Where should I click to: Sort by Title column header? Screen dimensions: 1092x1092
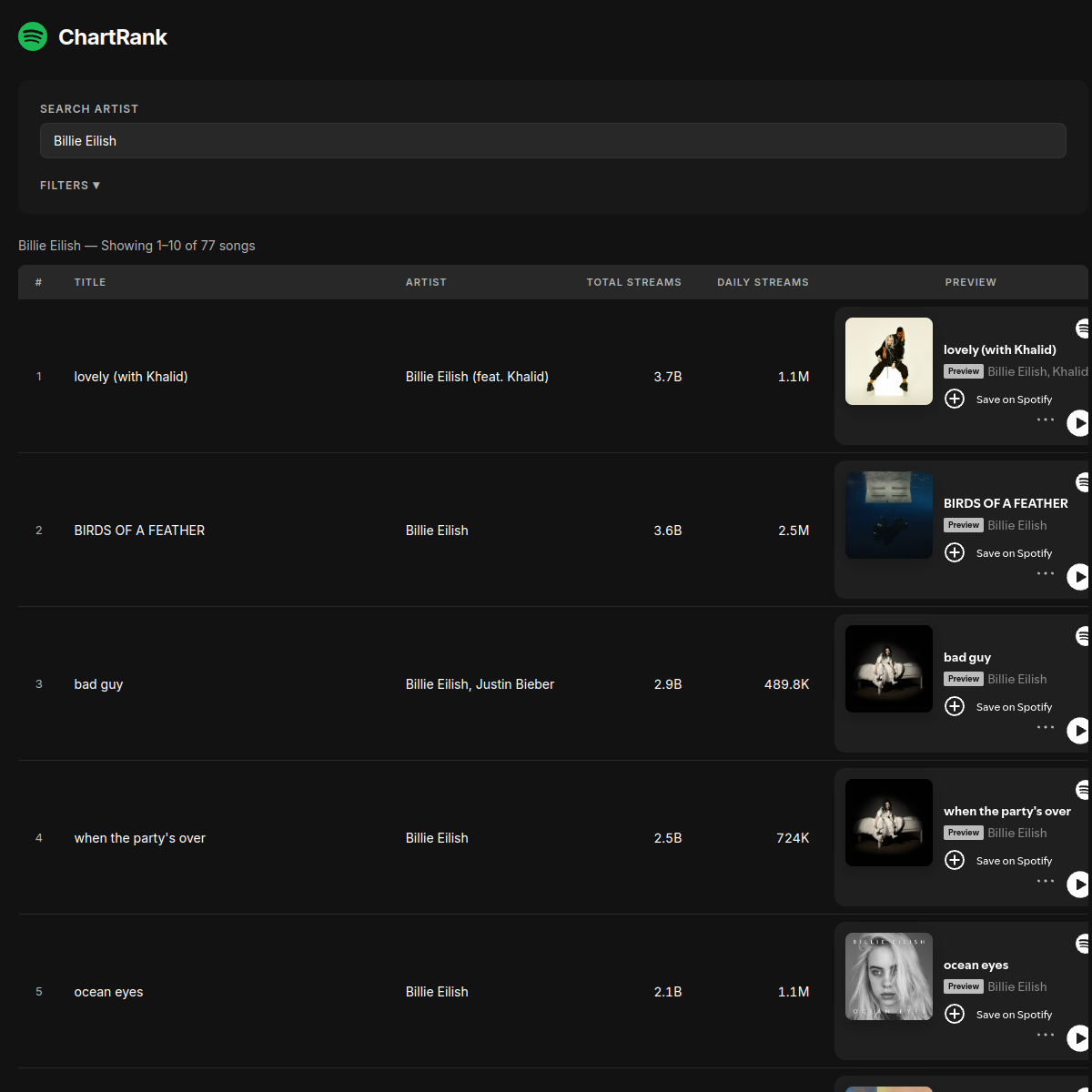[90, 282]
